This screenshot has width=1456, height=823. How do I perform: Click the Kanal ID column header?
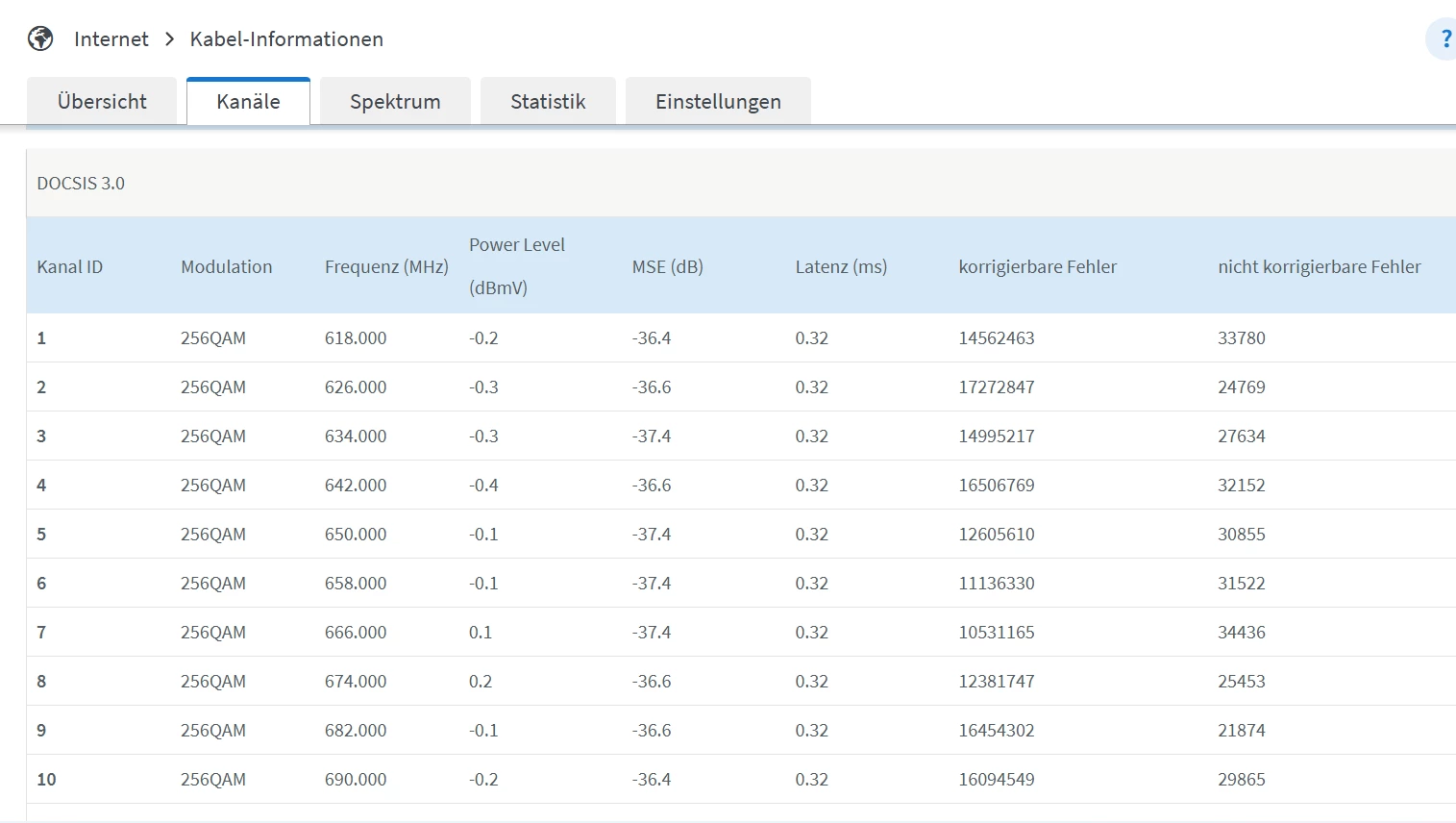tap(69, 267)
